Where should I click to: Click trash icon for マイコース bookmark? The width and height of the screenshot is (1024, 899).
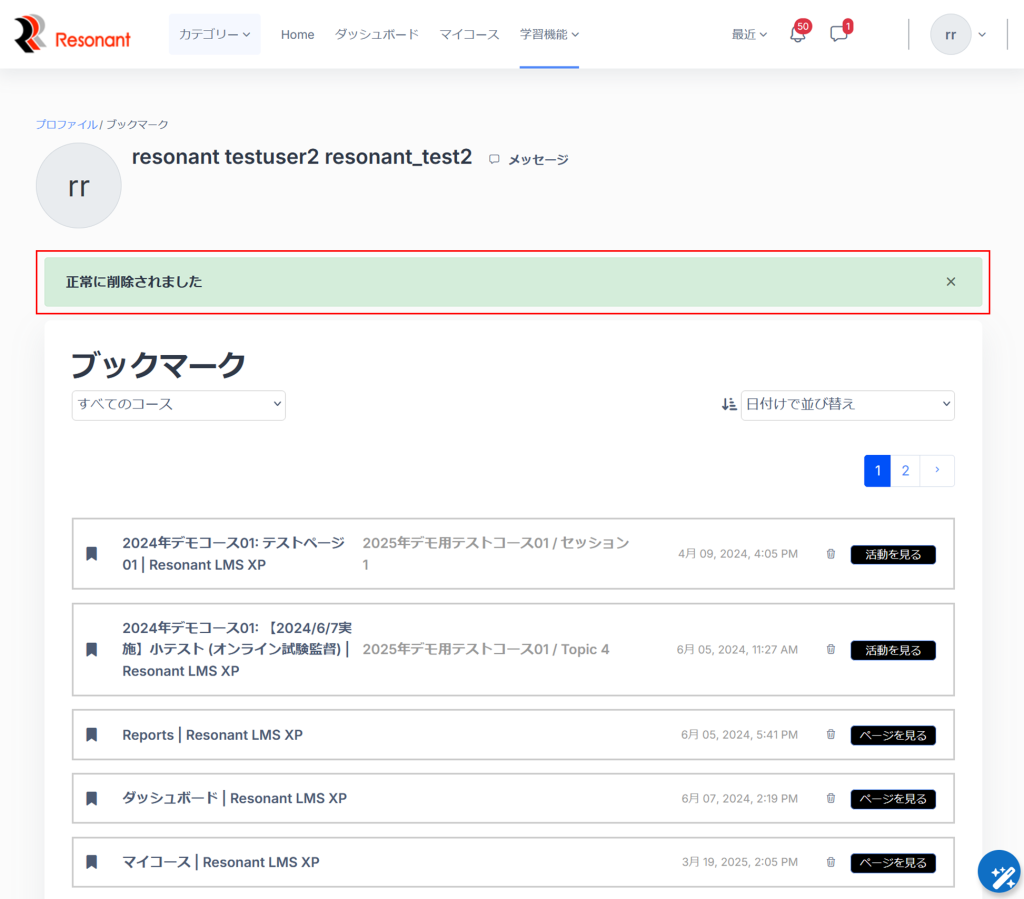pyautogui.click(x=830, y=862)
